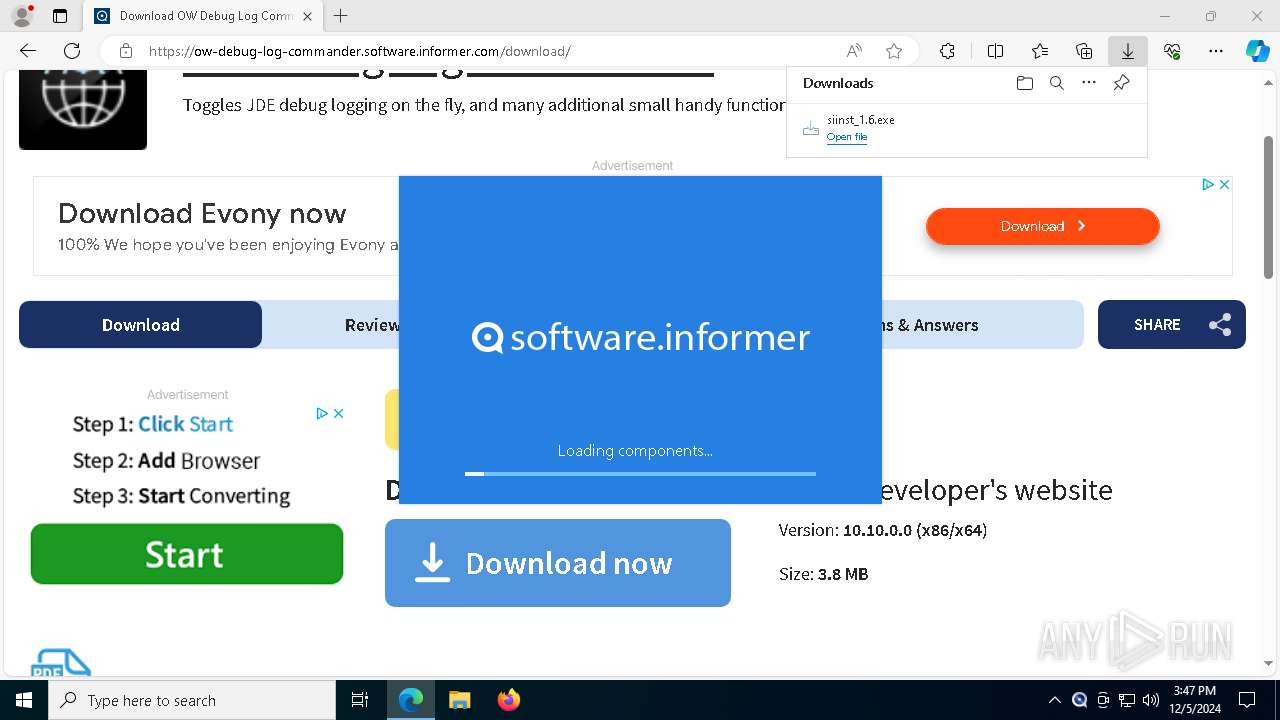Open Task View on taskbar
This screenshot has height=720, width=1280.
[x=360, y=700]
